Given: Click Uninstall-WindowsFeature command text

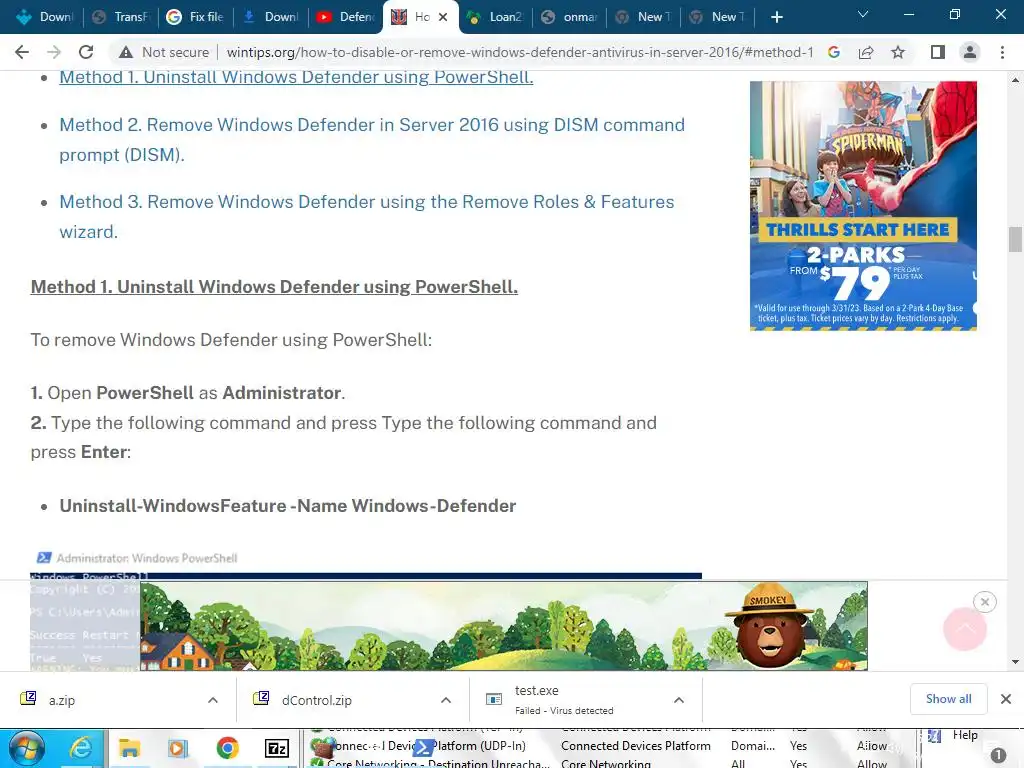Looking at the screenshot, I should tap(287, 506).
